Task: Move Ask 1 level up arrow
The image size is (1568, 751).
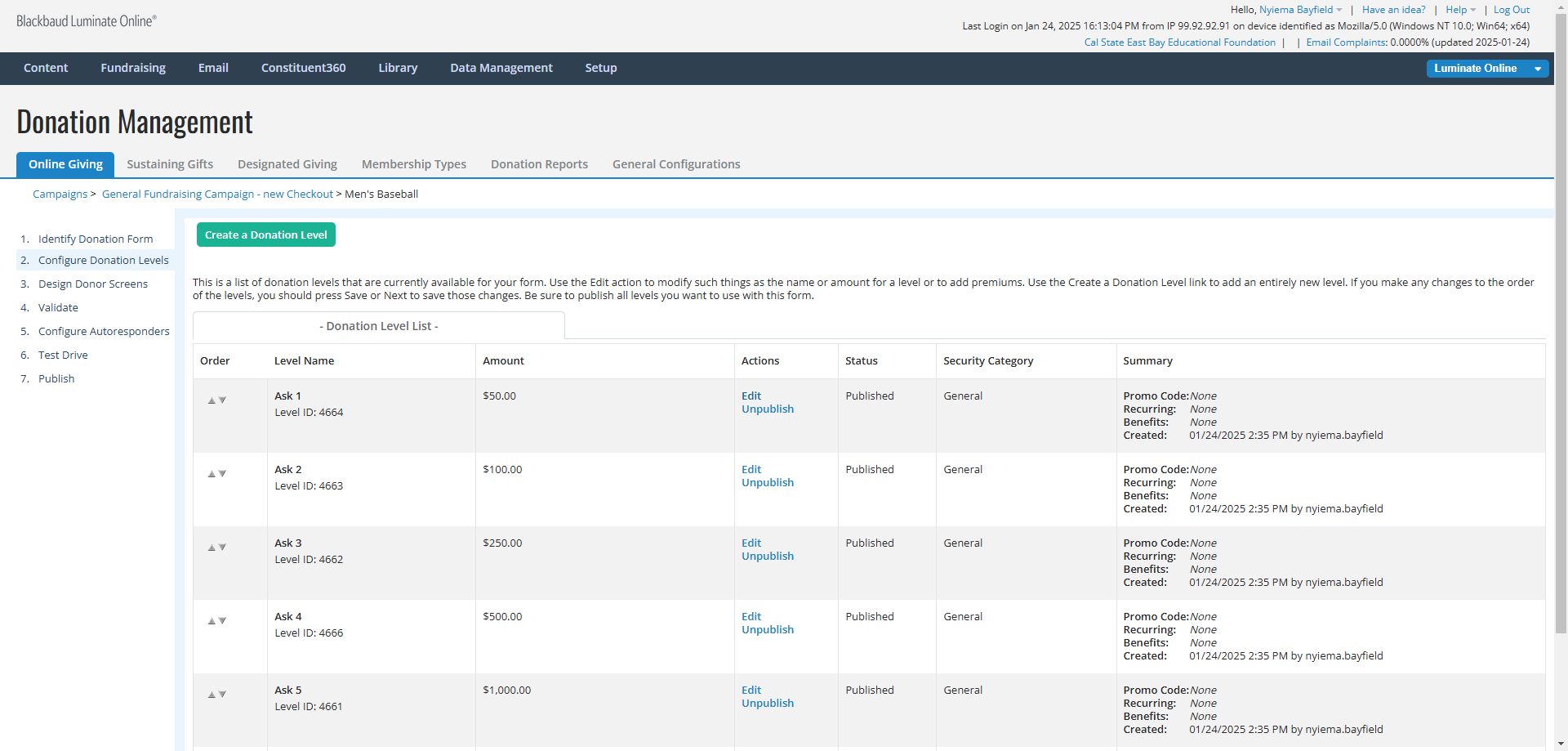Action: point(212,400)
